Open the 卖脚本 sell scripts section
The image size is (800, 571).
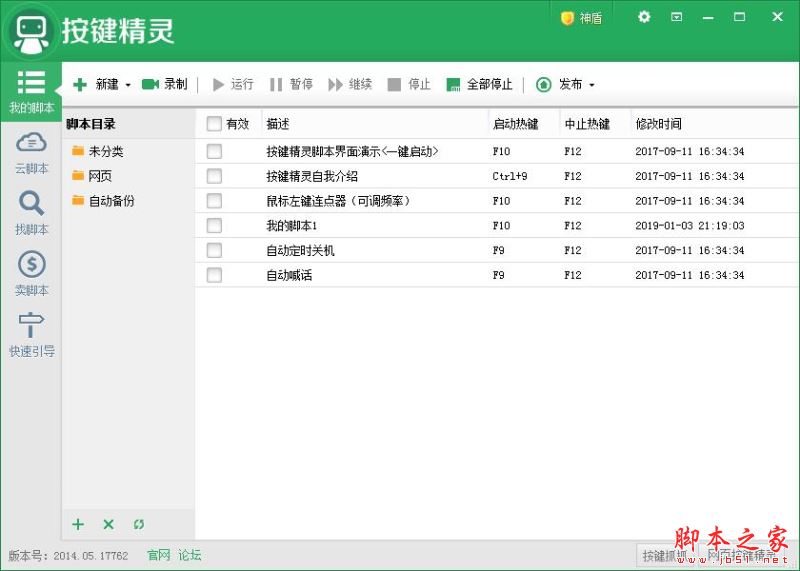pos(31,274)
